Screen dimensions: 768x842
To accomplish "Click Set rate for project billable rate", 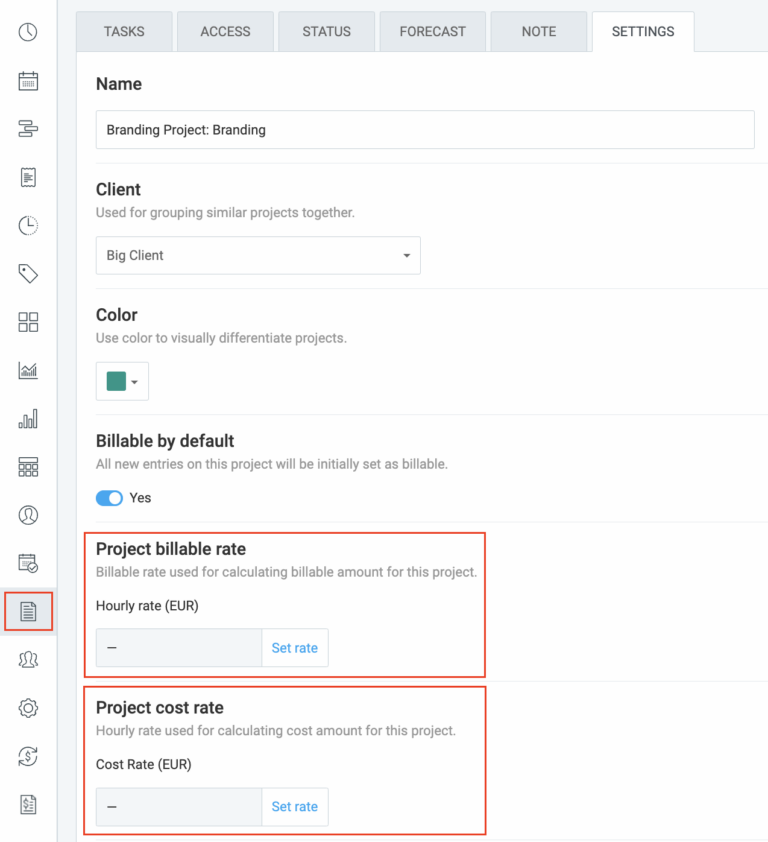I will tap(294, 648).
